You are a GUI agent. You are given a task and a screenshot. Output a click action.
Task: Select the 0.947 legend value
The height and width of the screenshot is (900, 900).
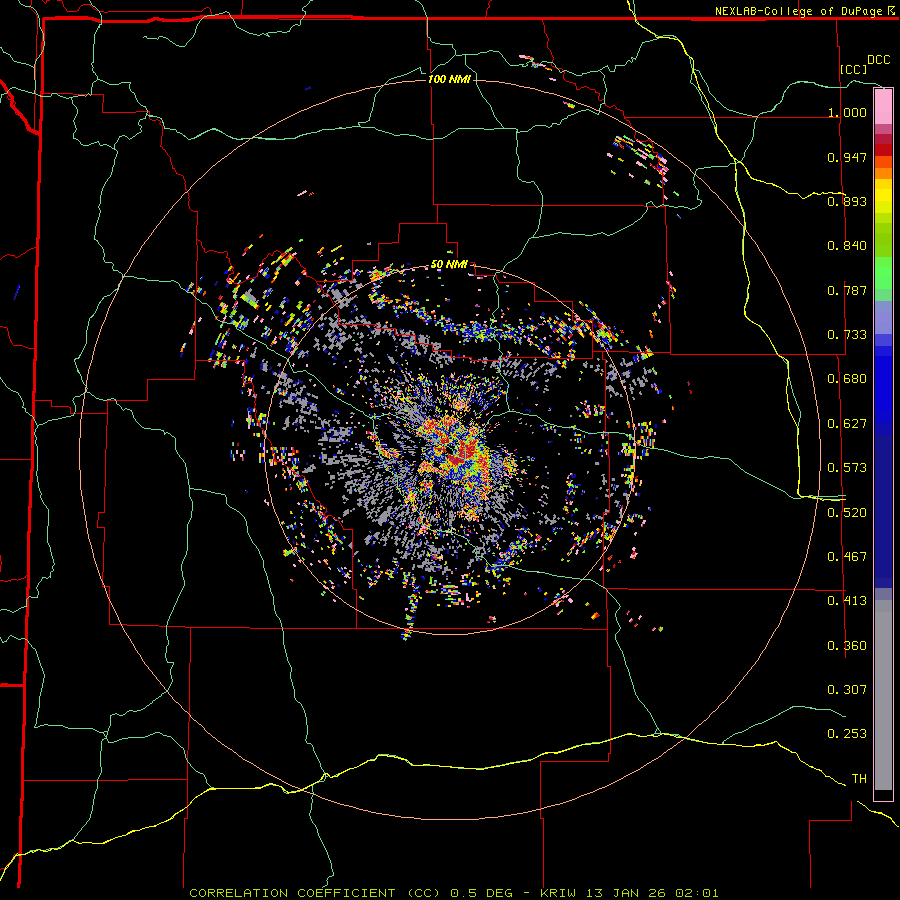pyautogui.click(x=847, y=157)
